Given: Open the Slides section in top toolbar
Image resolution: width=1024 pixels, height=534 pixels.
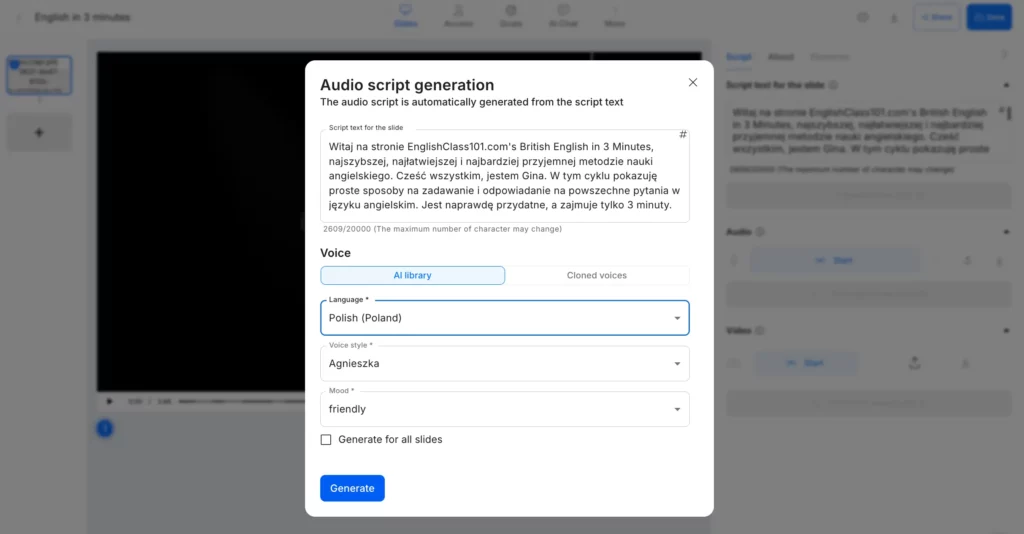Looking at the screenshot, I should (x=406, y=16).
